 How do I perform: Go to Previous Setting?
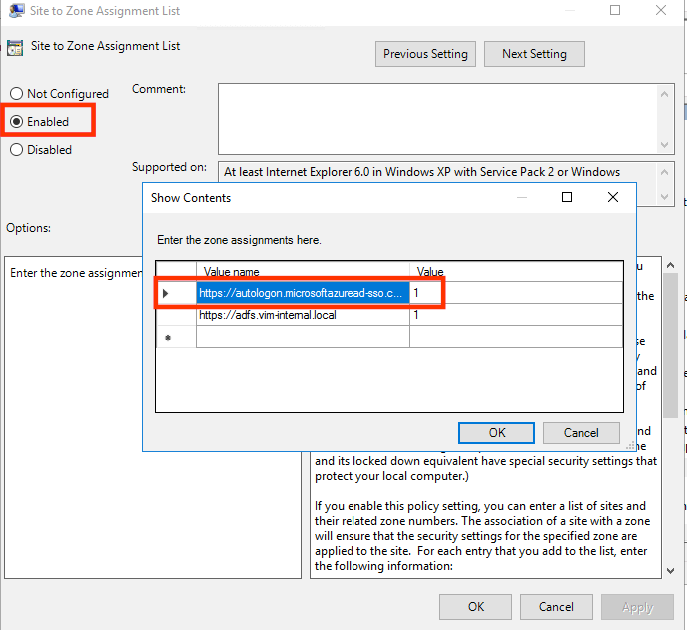click(426, 54)
